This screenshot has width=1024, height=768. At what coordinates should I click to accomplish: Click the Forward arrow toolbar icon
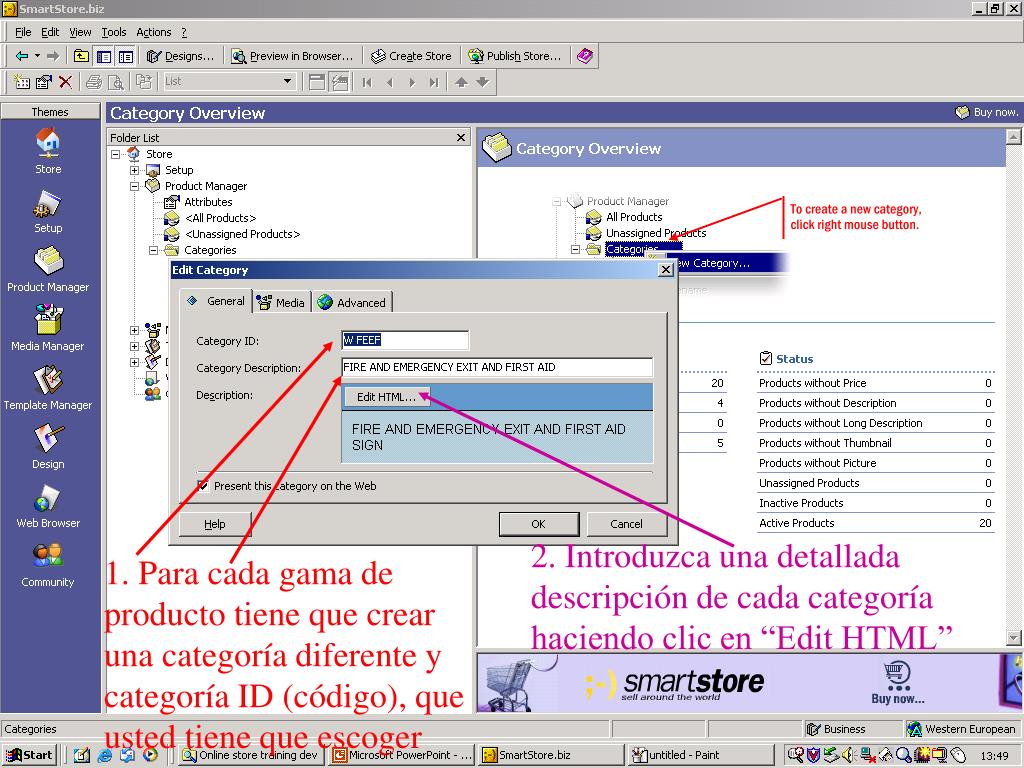pyautogui.click(x=53, y=56)
